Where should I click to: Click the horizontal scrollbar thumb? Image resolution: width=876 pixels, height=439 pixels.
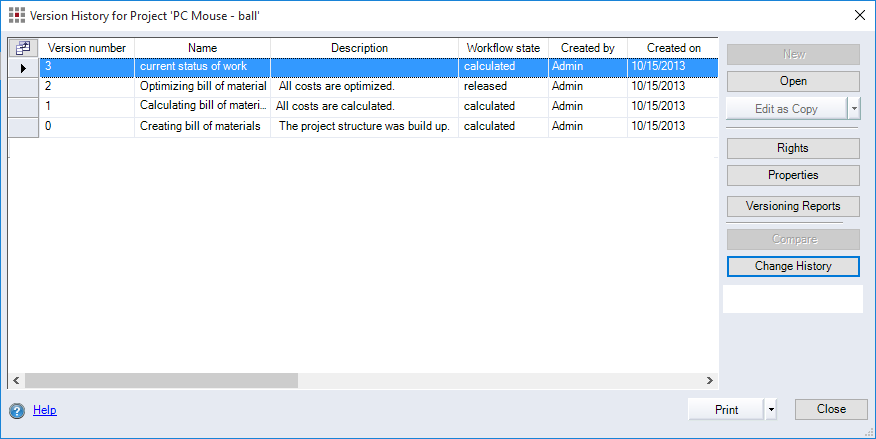(x=161, y=380)
